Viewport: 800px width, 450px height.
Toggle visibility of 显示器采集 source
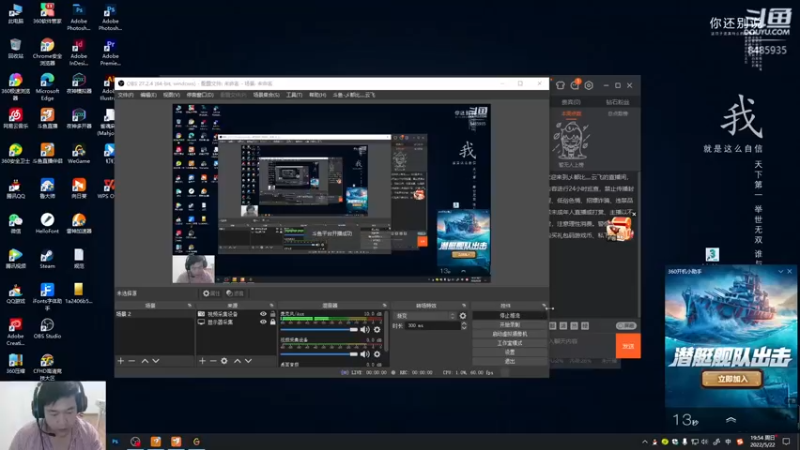263,322
